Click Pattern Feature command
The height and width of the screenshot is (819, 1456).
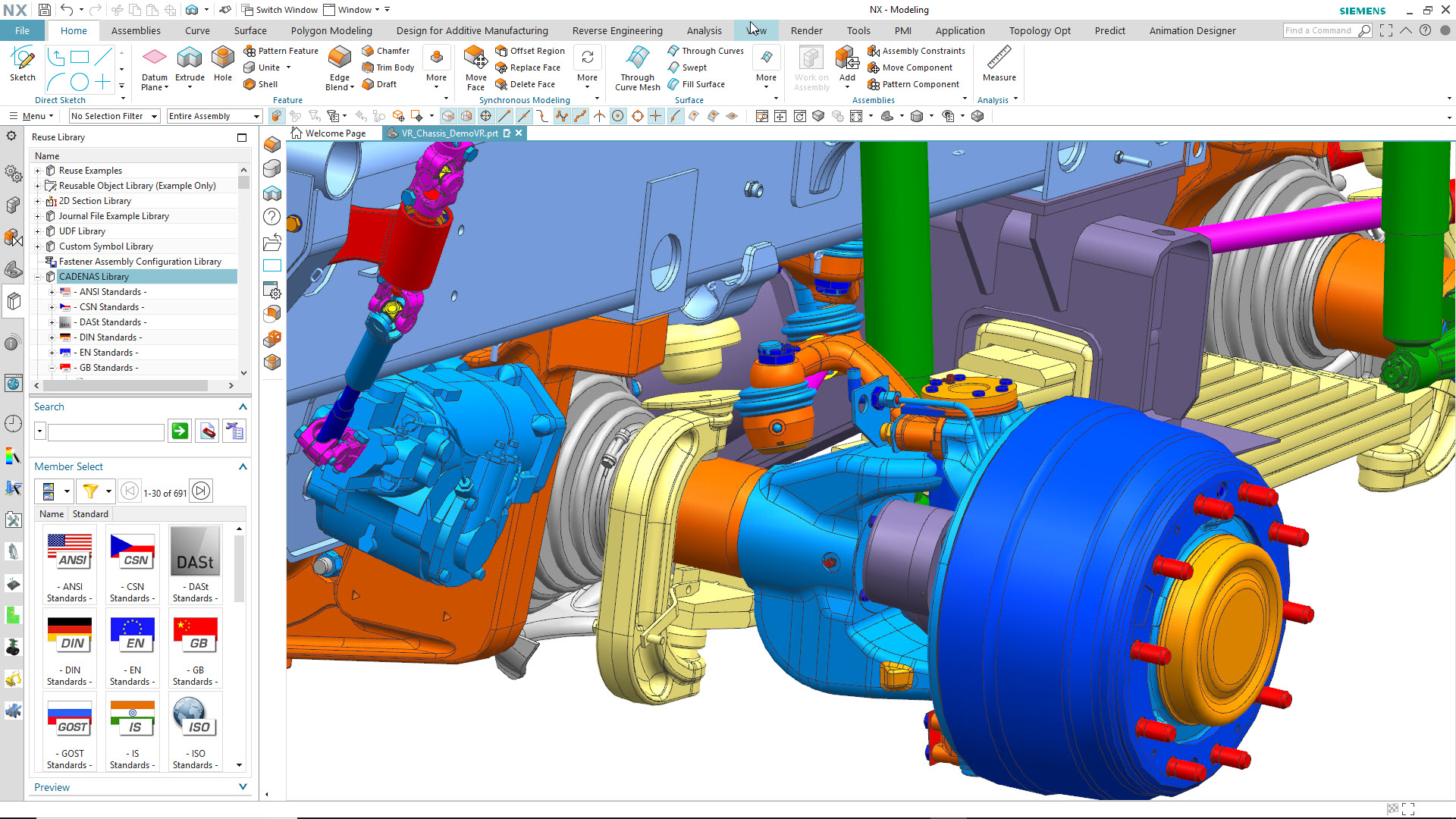(281, 51)
